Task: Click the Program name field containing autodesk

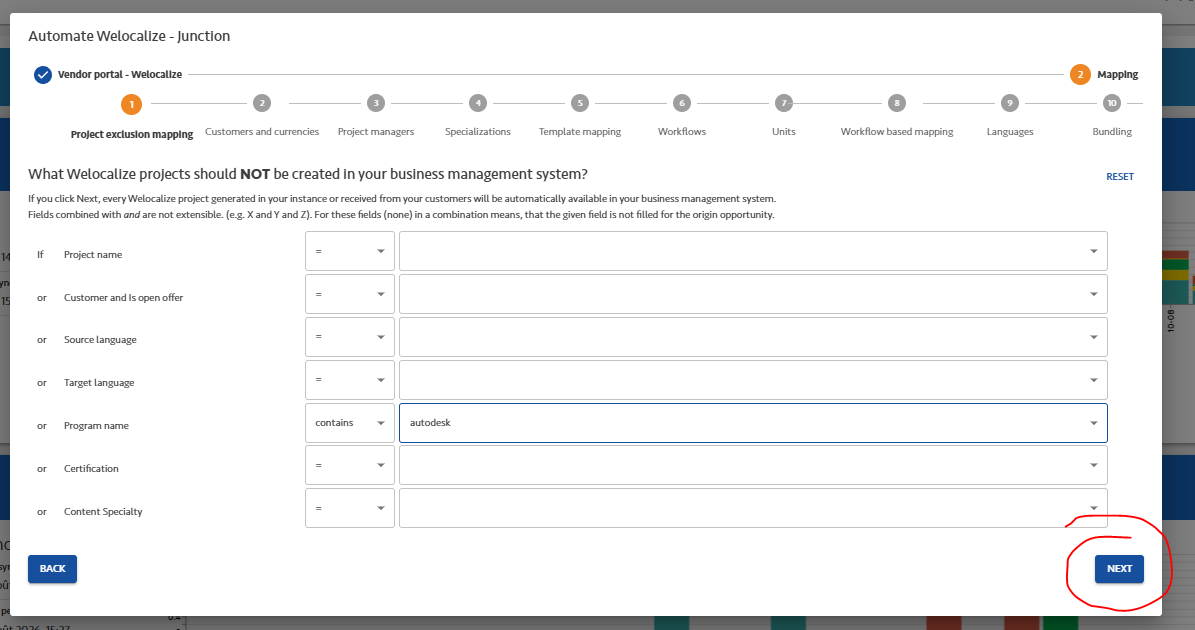Action: click(753, 423)
